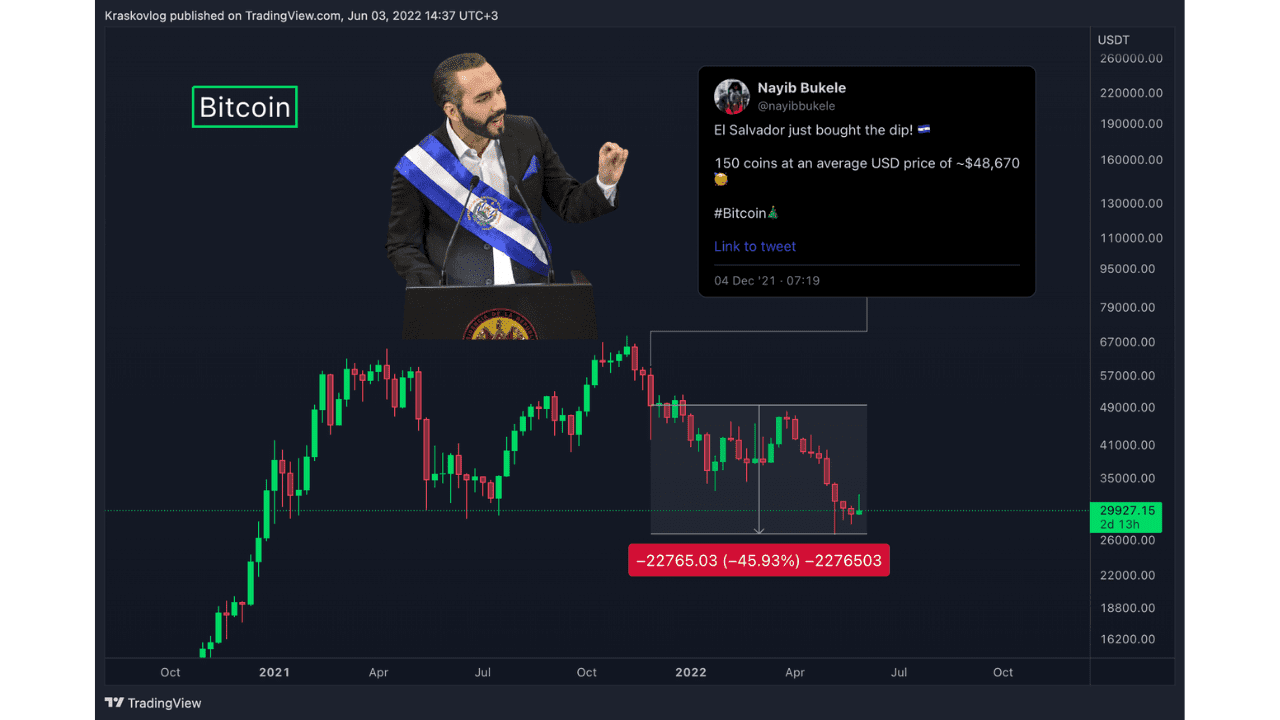This screenshot has width=1280, height=720.
Task: Click the 2021 label on time axis
Action: coord(273,672)
